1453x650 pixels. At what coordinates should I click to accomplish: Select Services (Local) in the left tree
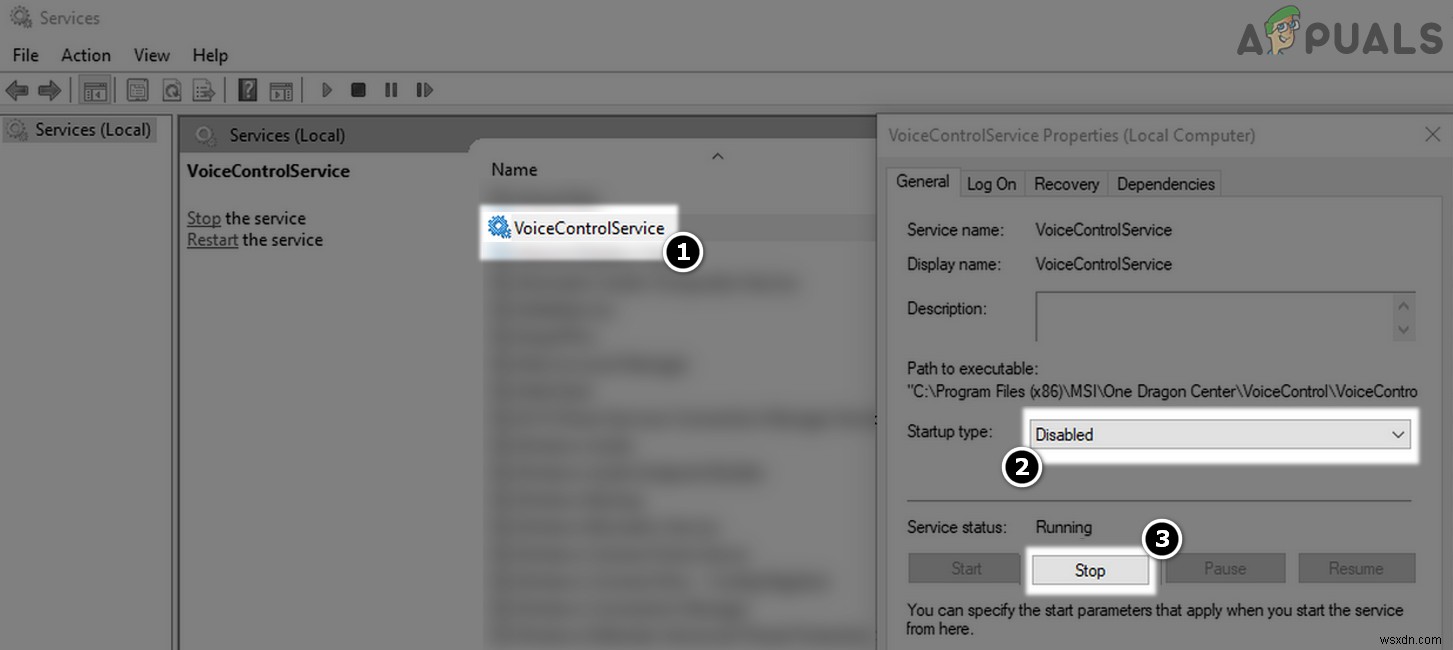92,130
